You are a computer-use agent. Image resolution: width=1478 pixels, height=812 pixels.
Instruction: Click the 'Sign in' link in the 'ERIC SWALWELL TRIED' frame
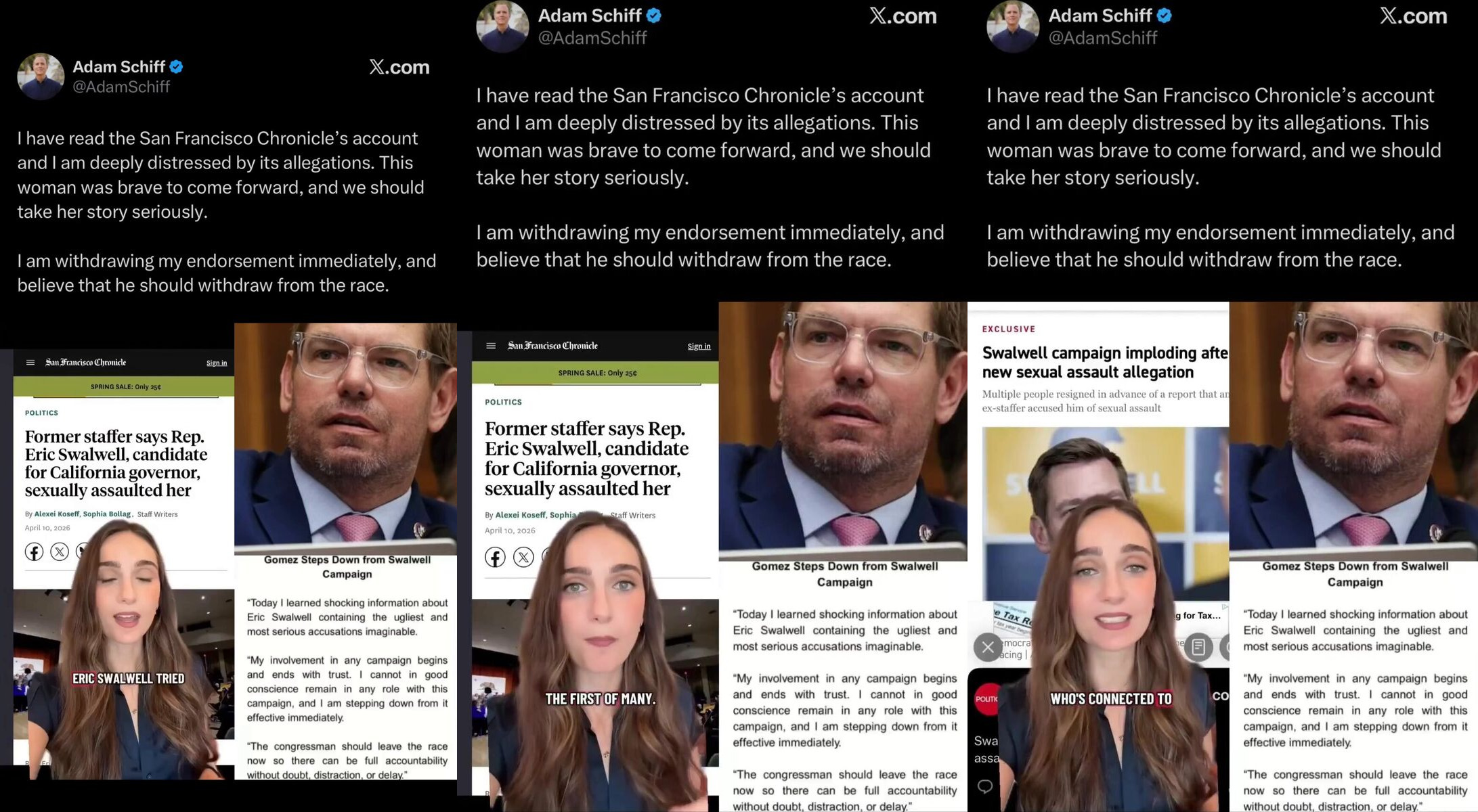217,363
